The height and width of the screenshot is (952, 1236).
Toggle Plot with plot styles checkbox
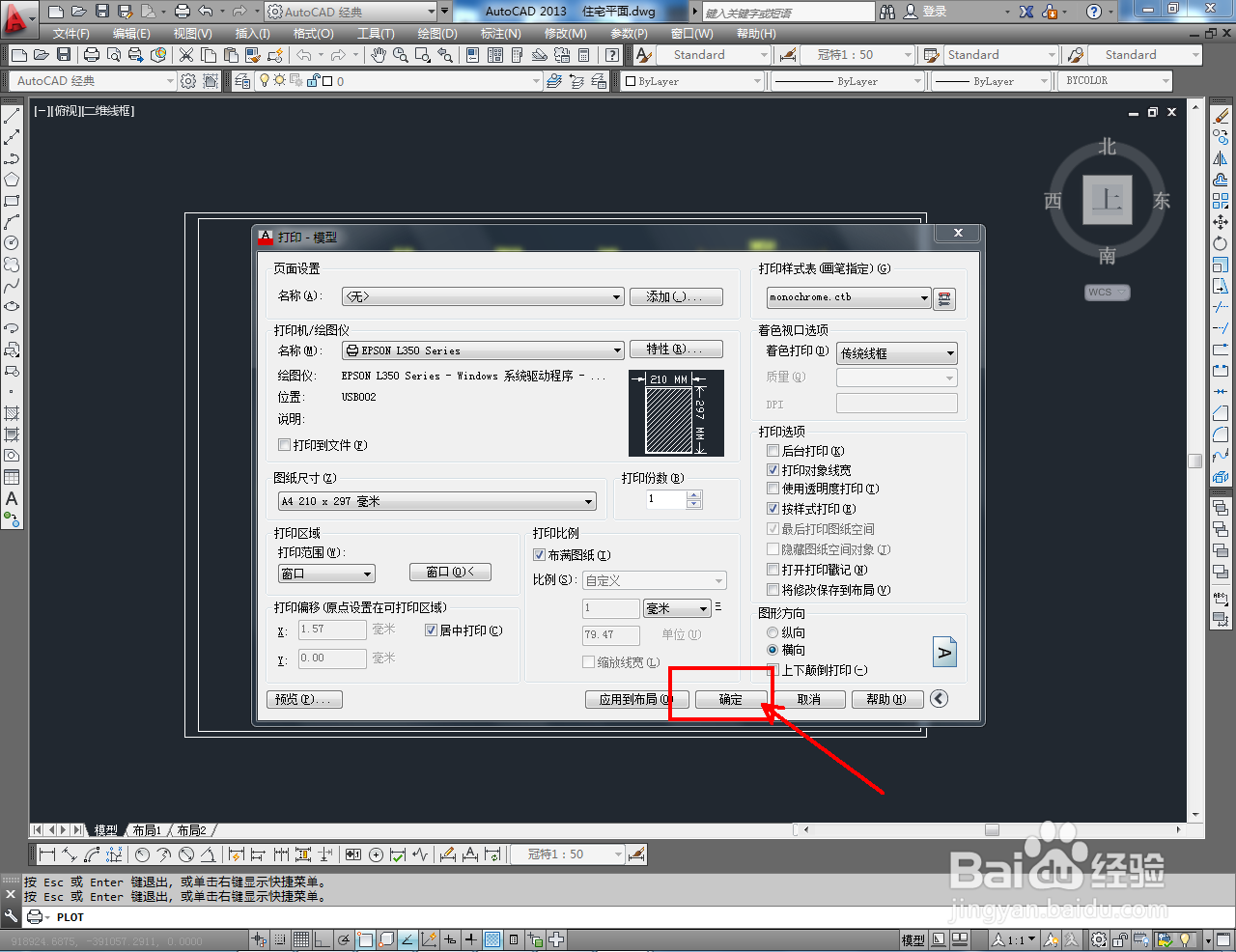[x=772, y=509]
